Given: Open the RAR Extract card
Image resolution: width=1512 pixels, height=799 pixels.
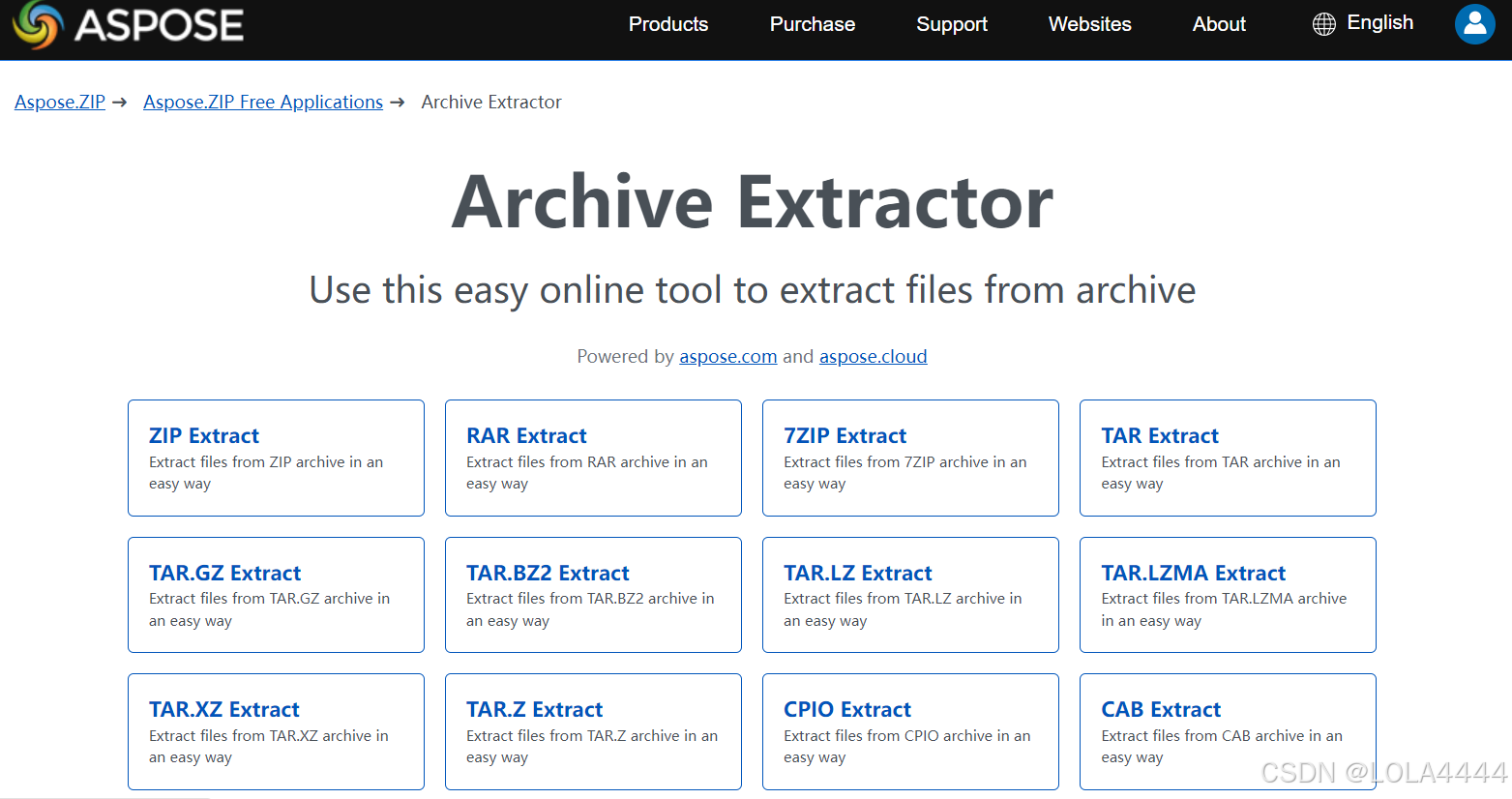Looking at the screenshot, I should pyautogui.click(x=593, y=458).
